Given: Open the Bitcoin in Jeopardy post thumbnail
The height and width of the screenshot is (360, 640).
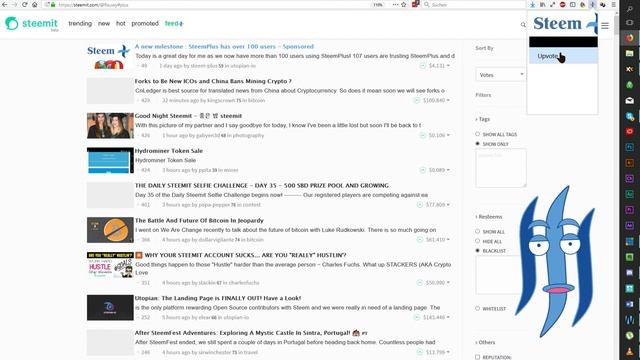Looking at the screenshot, I should coord(110,230).
